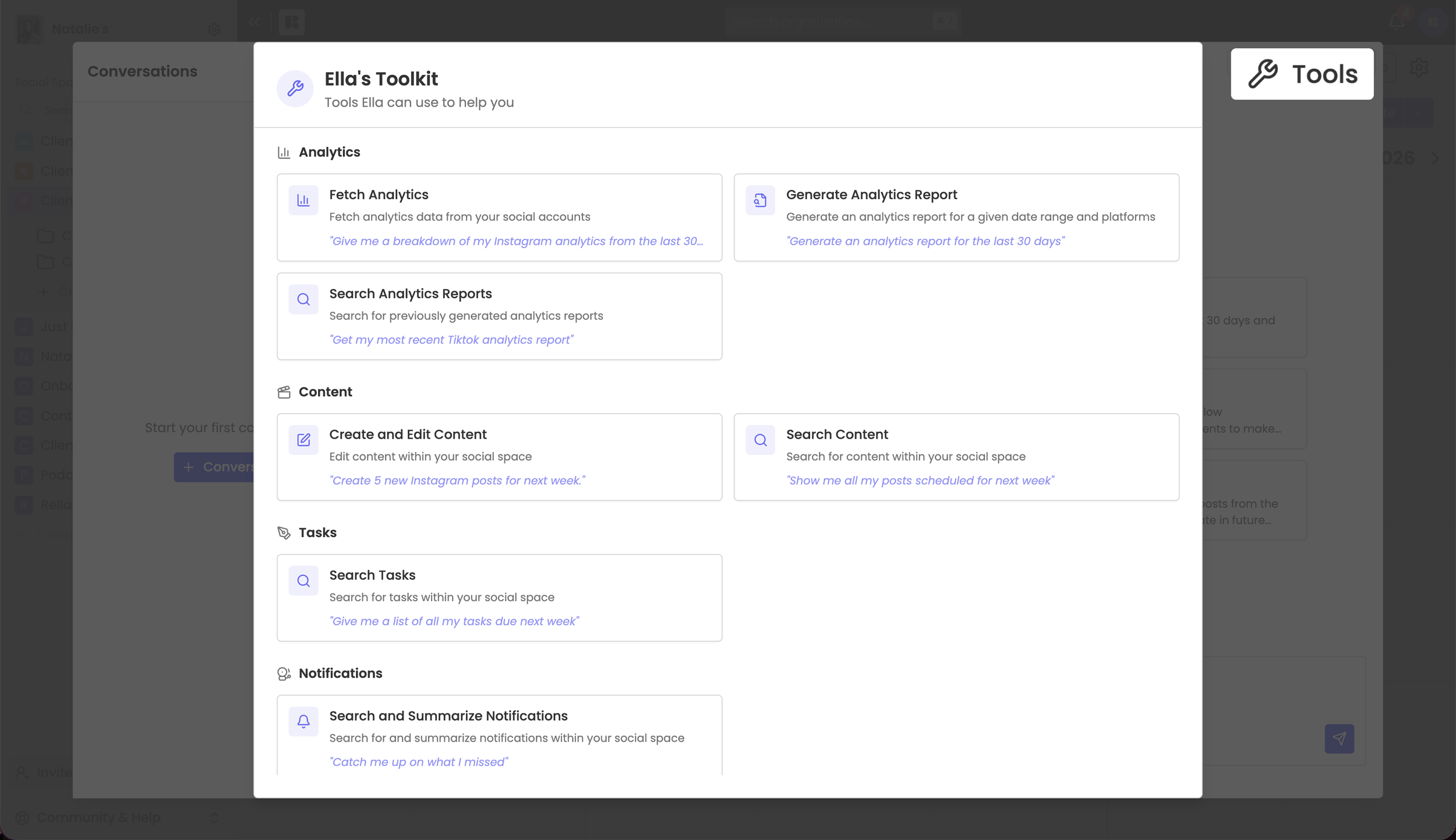Click the next month chevron arrow
Screen dimensions: 1456x840
click(x=1436, y=158)
